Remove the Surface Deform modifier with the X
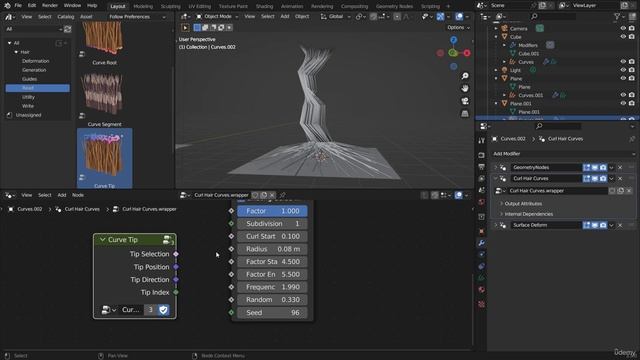Screen dimensions: 640x360 [x=620, y=225]
